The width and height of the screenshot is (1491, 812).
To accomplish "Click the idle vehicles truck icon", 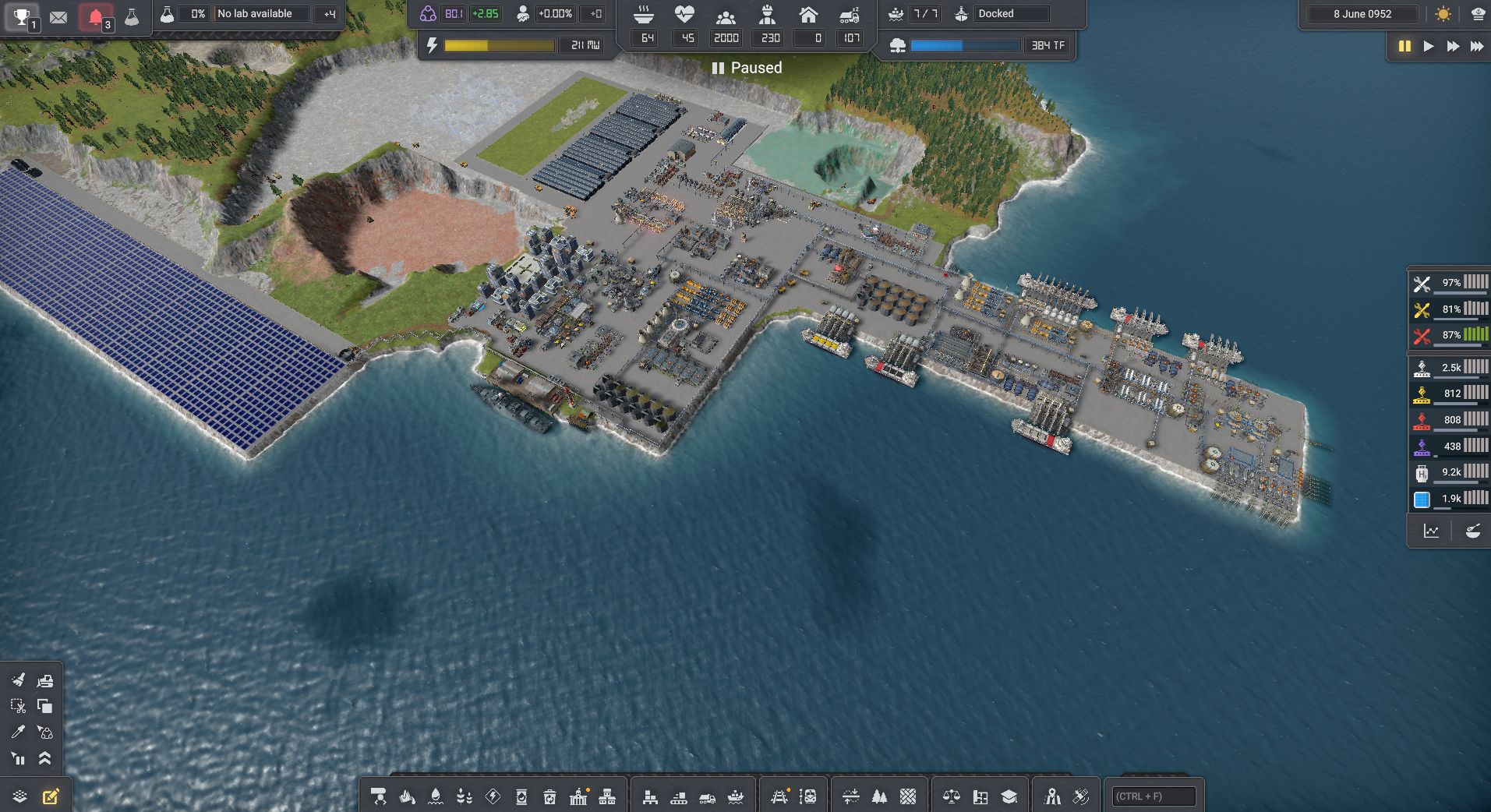I will point(850,15).
